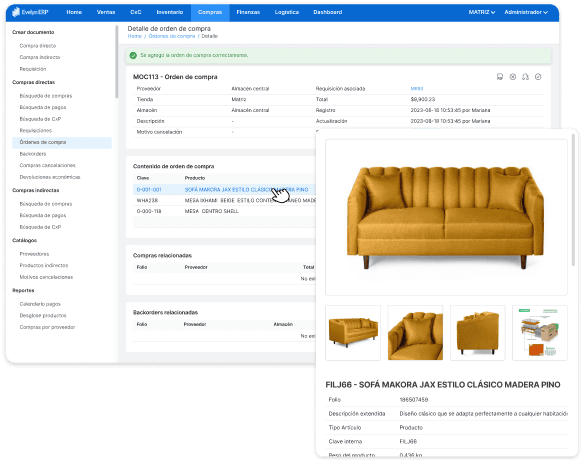Open product link SOFÁ MAKORA JAX
The image size is (583, 462).
[x=246, y=190]
